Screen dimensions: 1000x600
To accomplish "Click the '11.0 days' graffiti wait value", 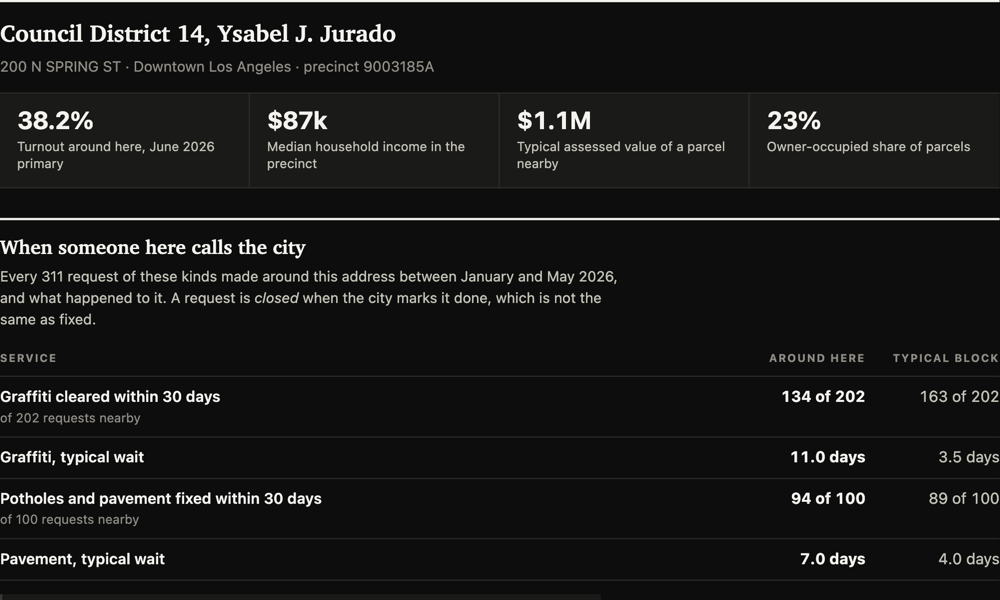I will (x=828, y=457).
